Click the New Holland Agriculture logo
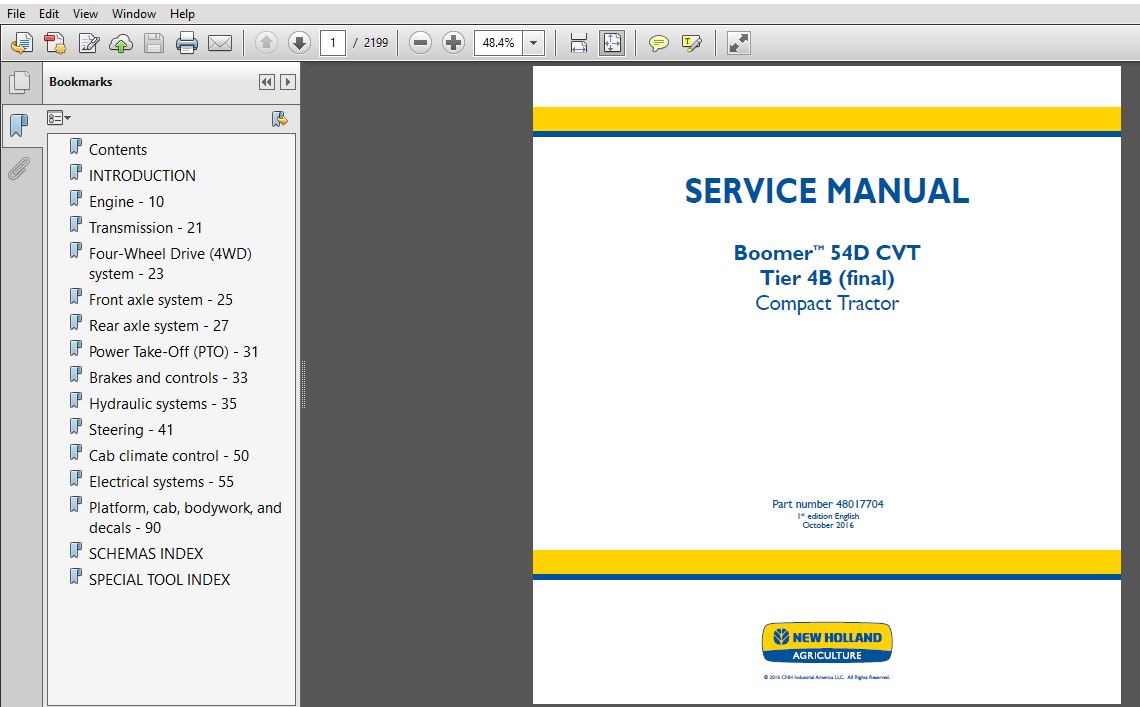The image size is (1140, 707). pyautogui.click(x=827, y=643)
